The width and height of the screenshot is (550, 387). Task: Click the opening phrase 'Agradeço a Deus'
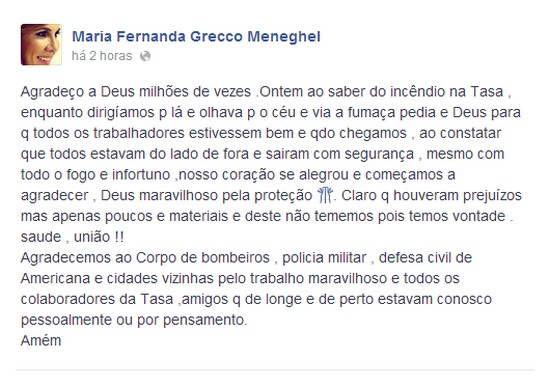point(78,92)
